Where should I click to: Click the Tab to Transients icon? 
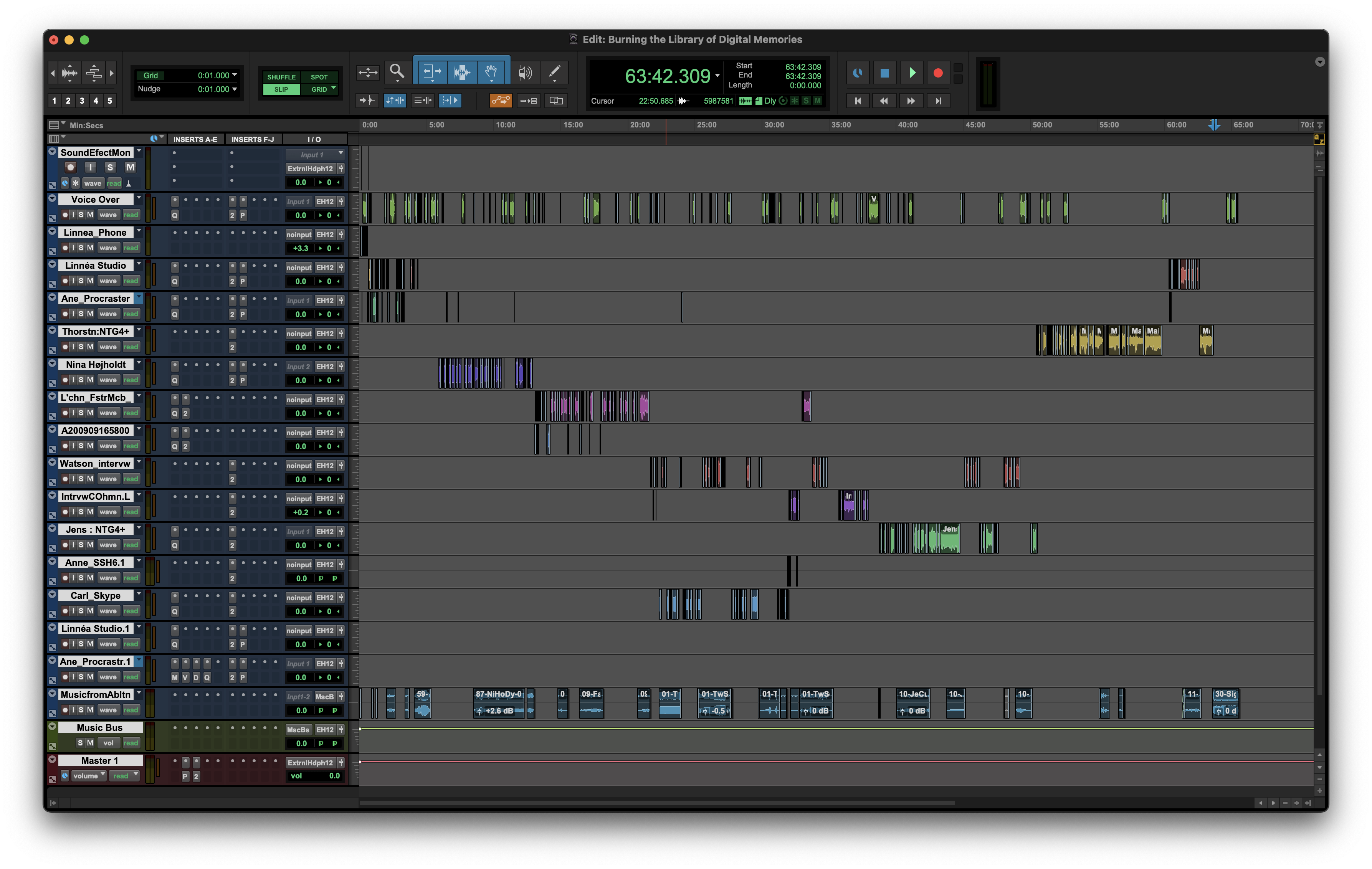(367, 101)
